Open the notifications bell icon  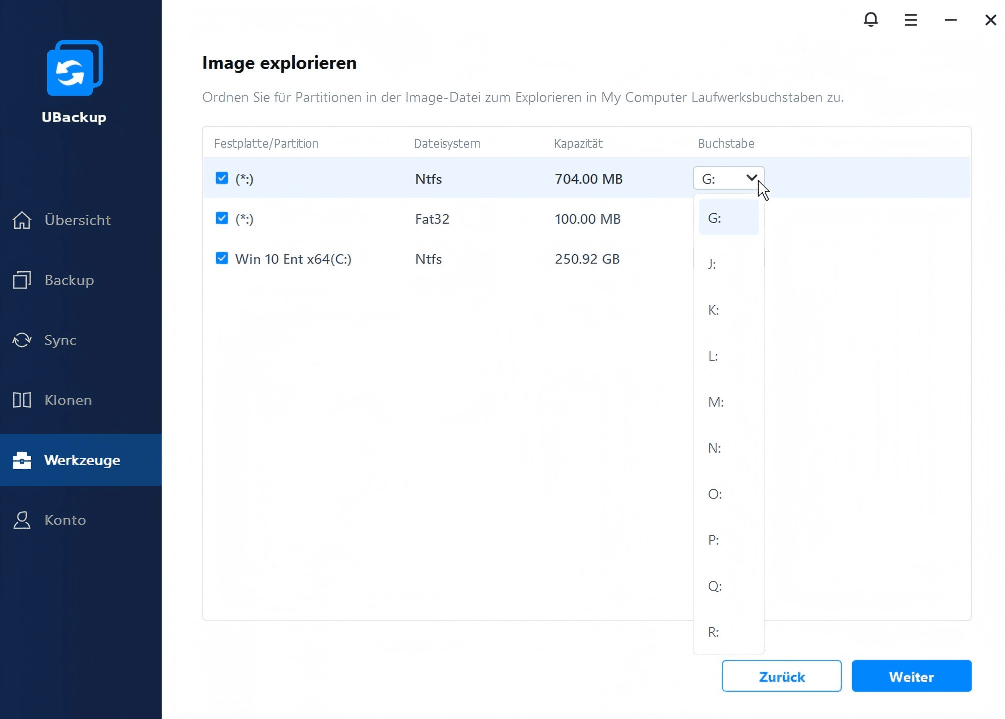point(871,20)
